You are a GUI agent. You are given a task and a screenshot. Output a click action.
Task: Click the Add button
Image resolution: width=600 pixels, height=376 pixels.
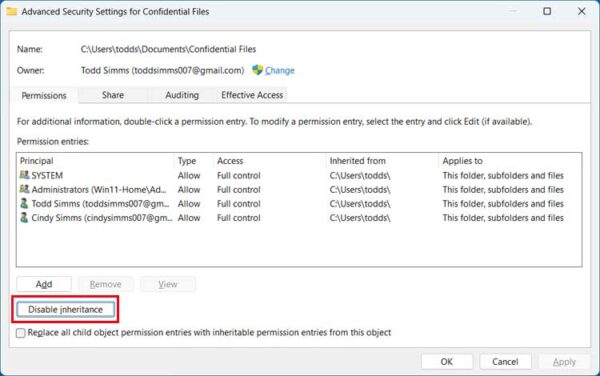[x=44, y=284]
